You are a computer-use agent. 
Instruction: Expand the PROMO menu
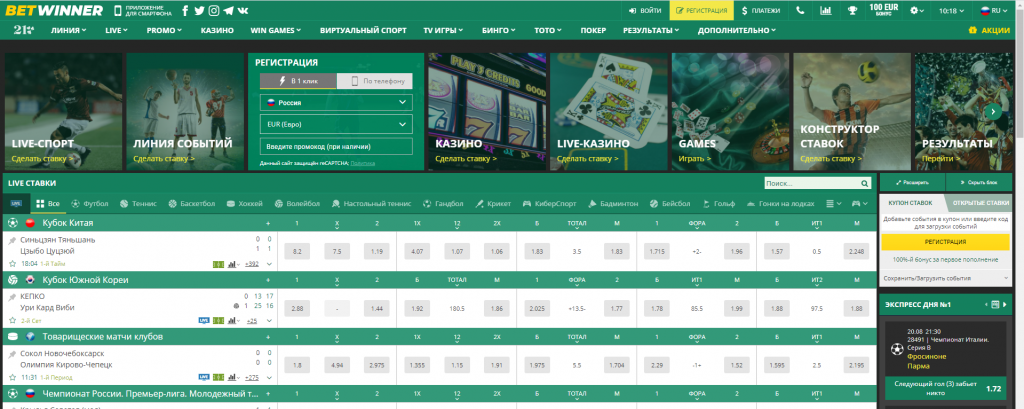tap(165, 30)
